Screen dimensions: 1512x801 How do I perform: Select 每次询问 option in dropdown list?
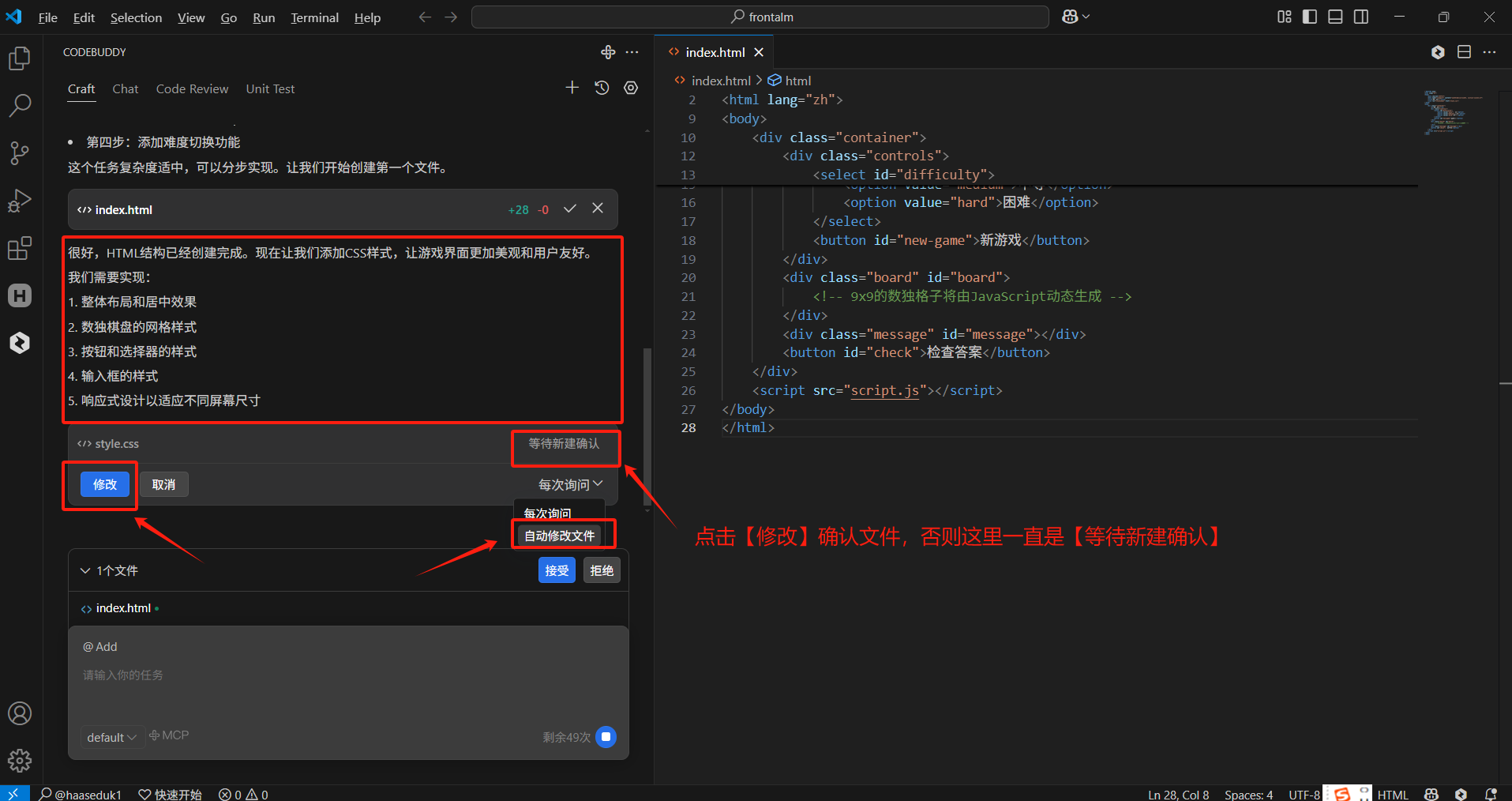pos(548,513)
